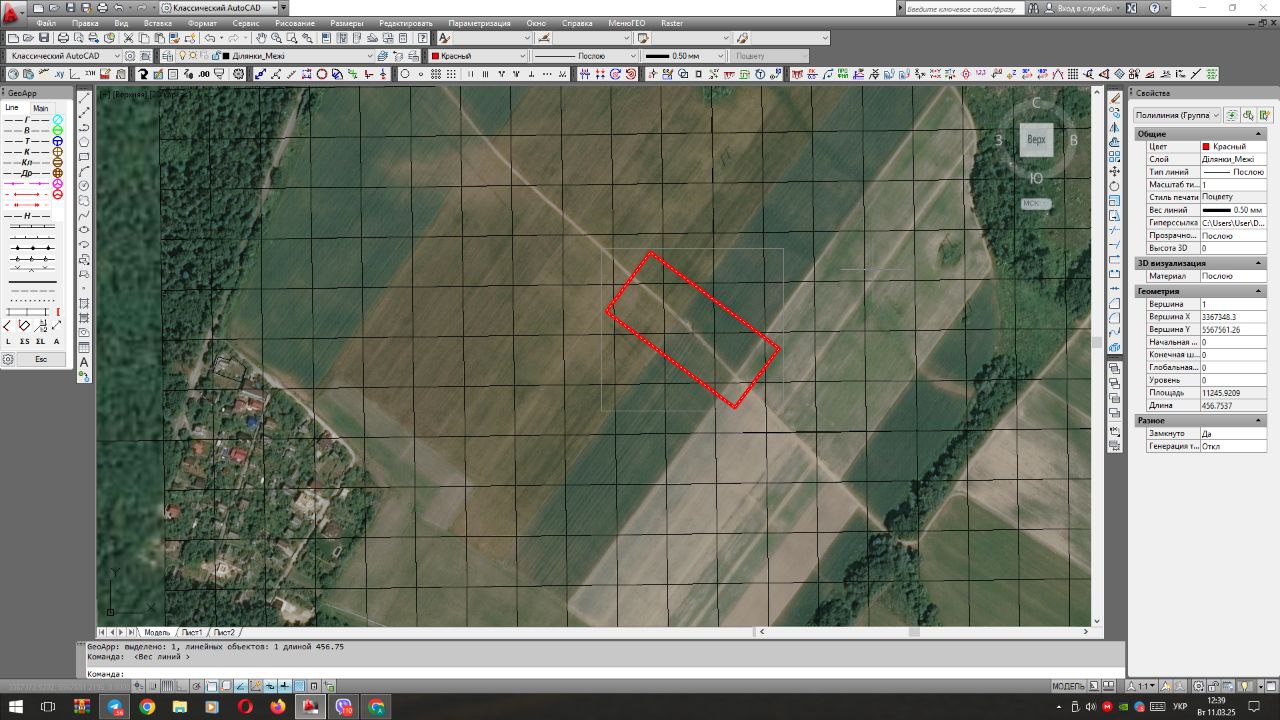The height and width of the screenshot is (720, 1280).
Task: Click inside the Команда command line field
Action: pos(400,672)
